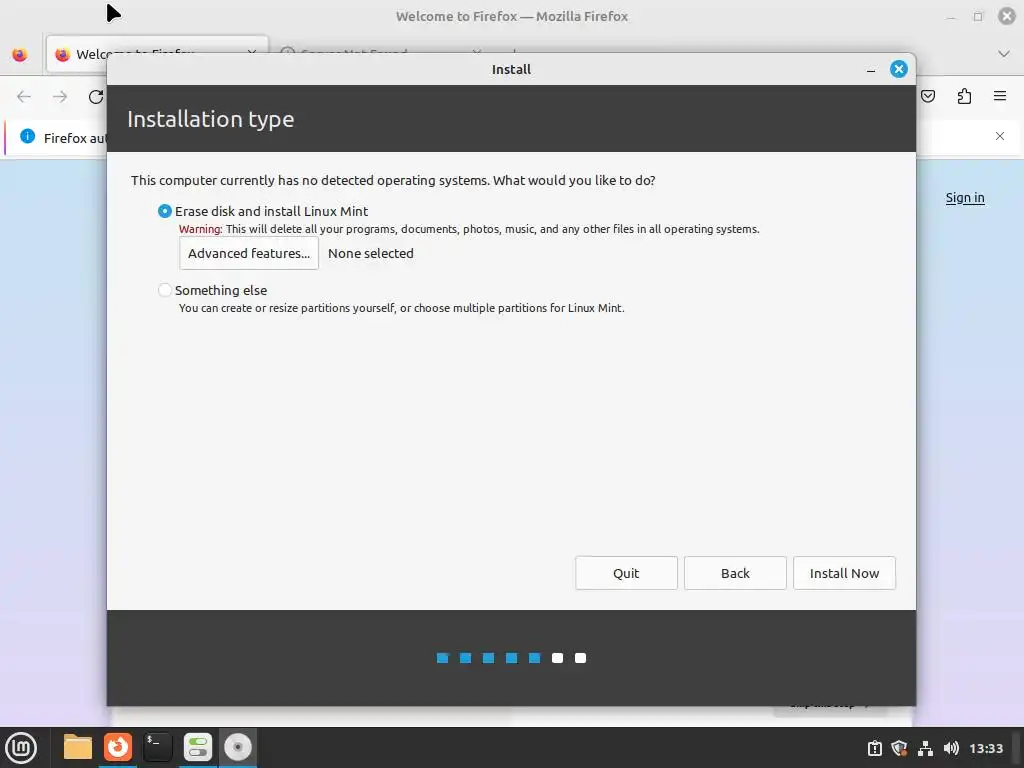The width and height of the screenshot is (1024, 768).
Task: Quit the installer
Action: point(626,573)
